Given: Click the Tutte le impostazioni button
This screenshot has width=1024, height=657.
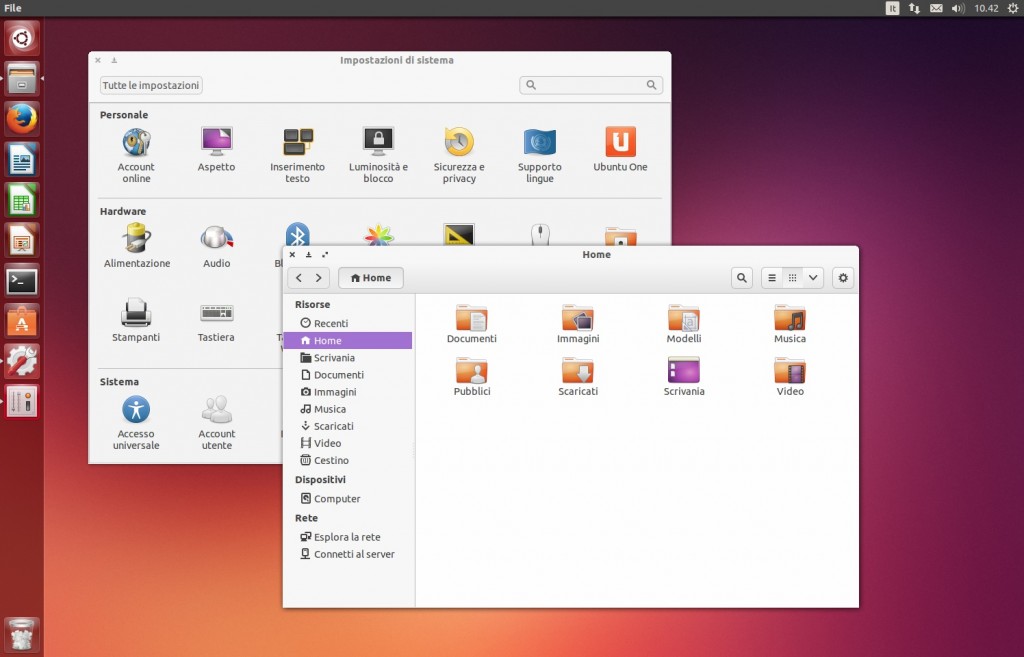Looking at the screenshot, I should point(151,86).
